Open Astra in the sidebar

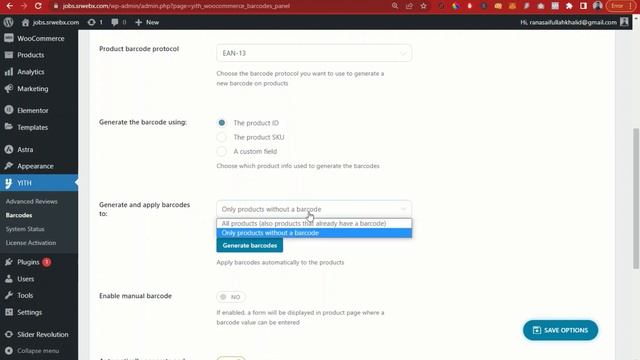(x=39, y=149)
